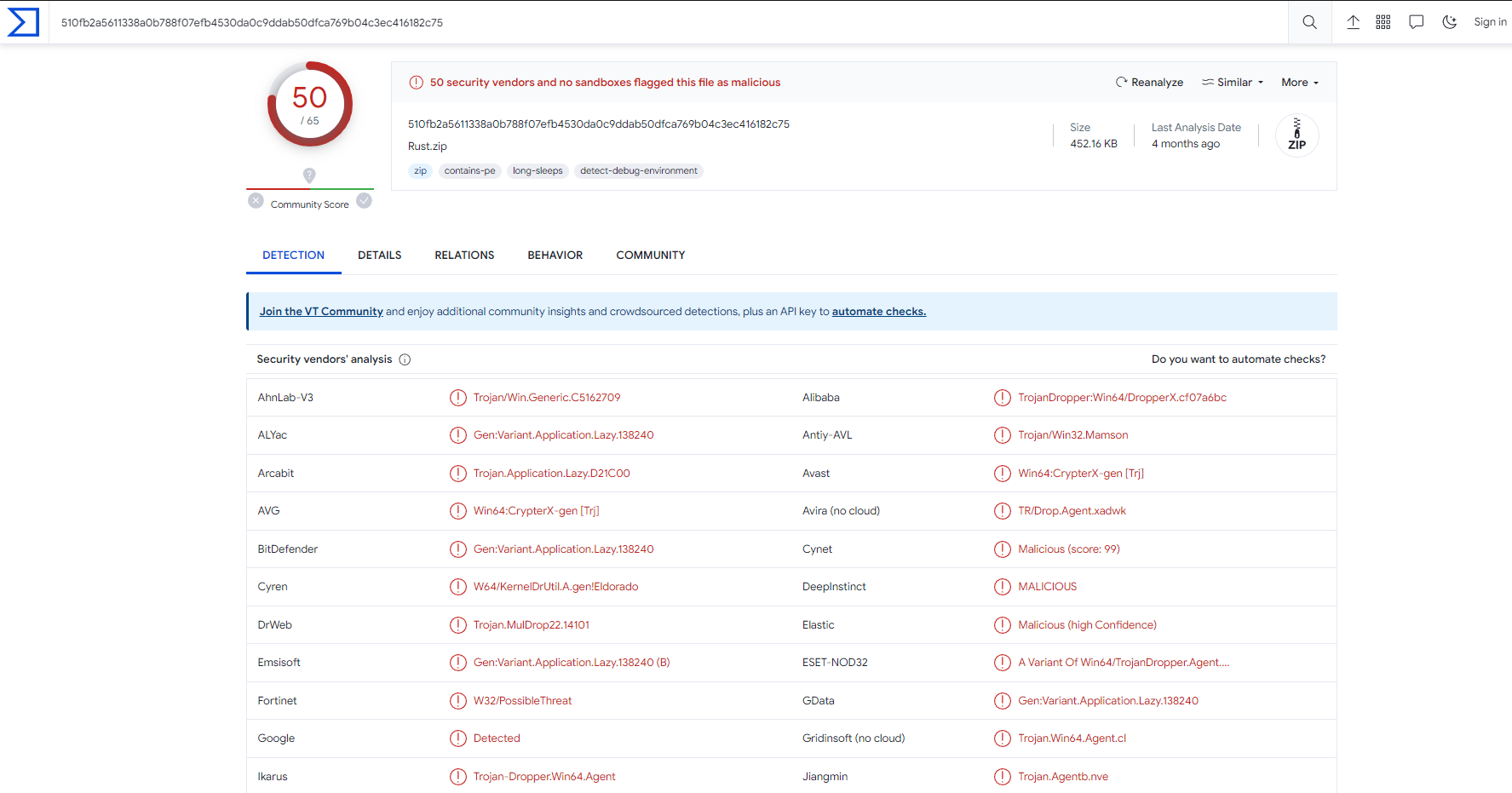The height and width of the screenshot is (793, 1512).
Task: Click the Avast detection alert icon
Action: [x=1003, y=474]
